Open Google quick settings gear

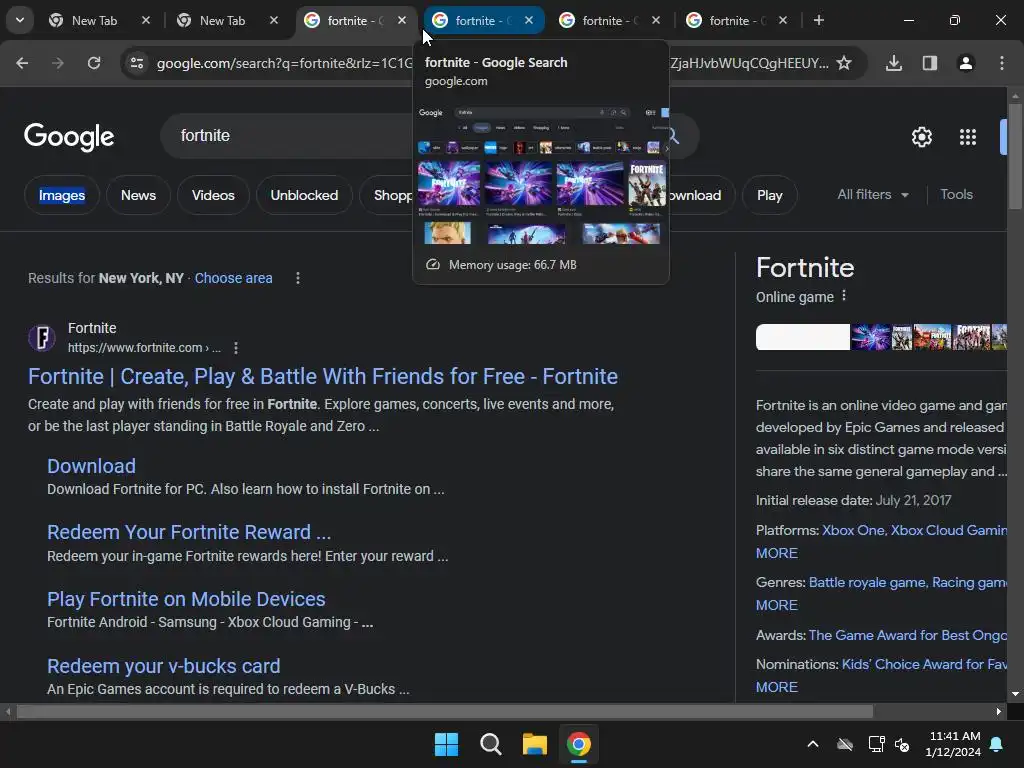921,137
